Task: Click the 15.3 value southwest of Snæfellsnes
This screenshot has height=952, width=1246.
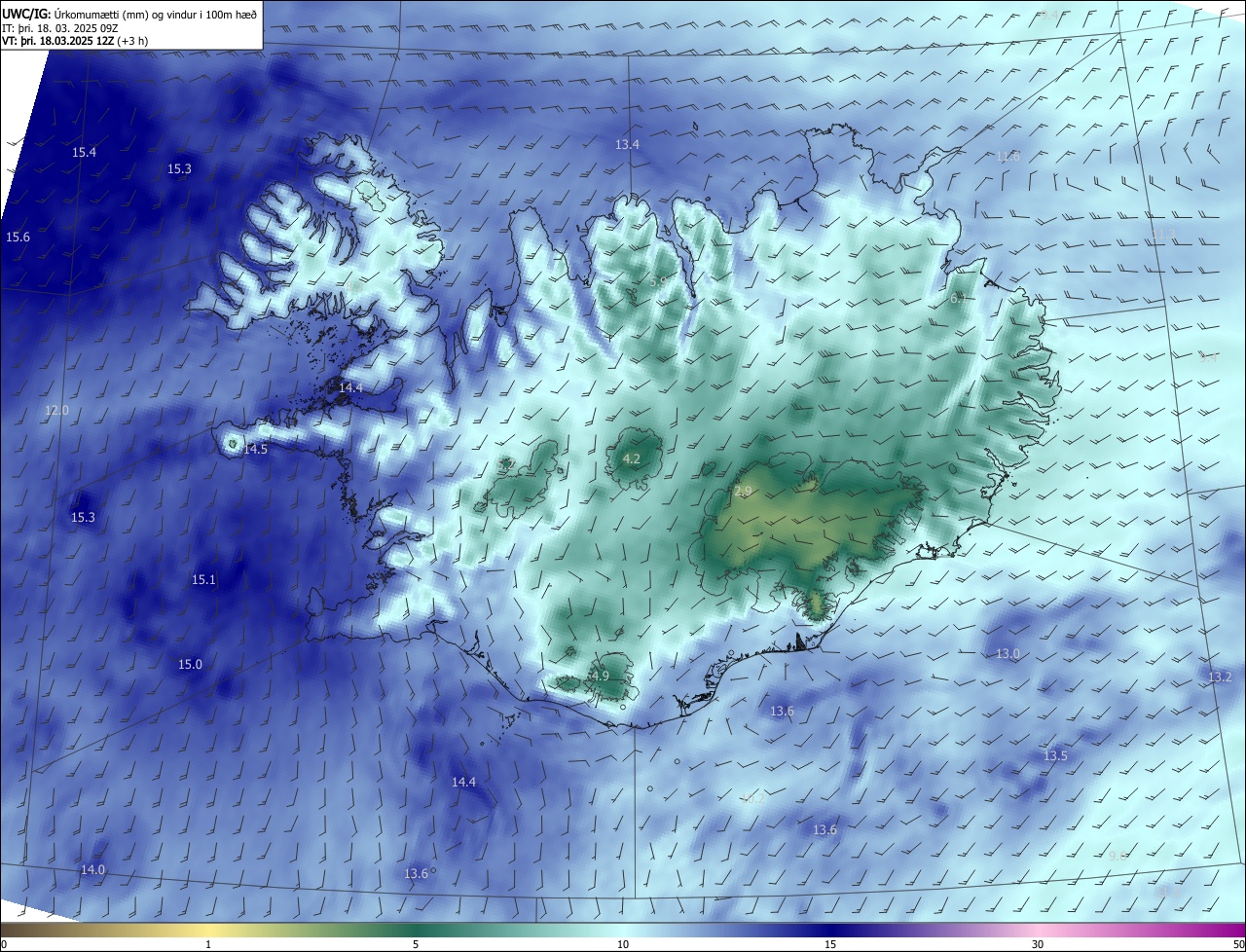Action: tap(83, 518)
